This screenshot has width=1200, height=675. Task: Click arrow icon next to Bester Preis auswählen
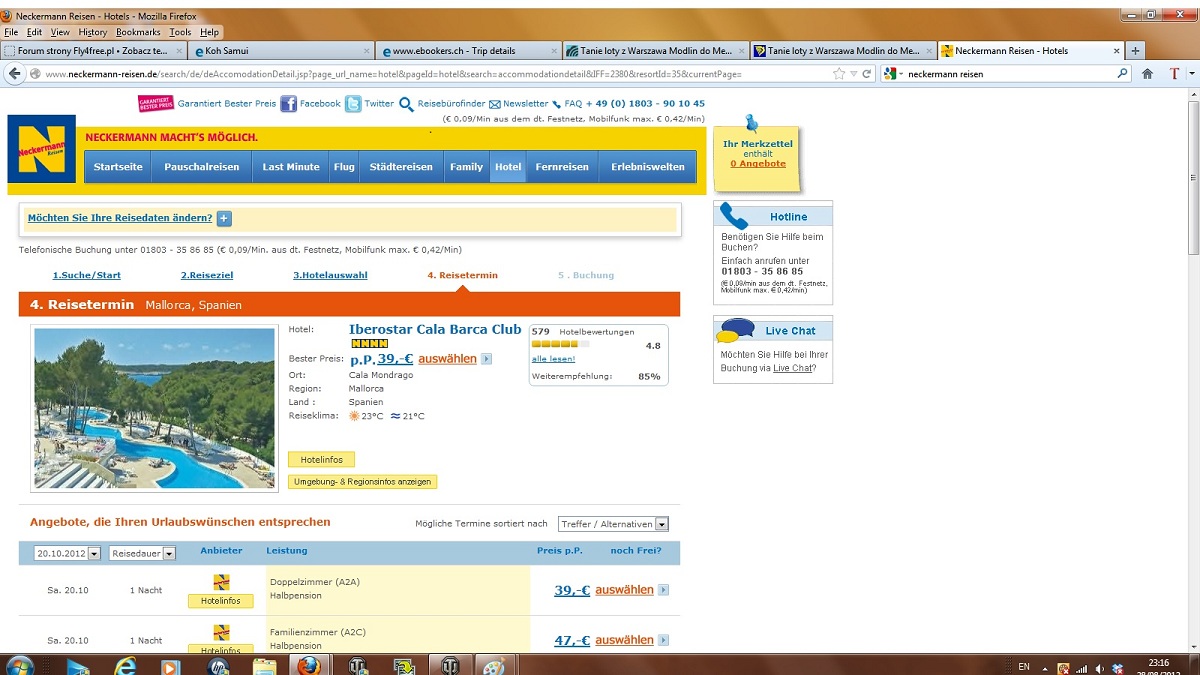[486, 359]
